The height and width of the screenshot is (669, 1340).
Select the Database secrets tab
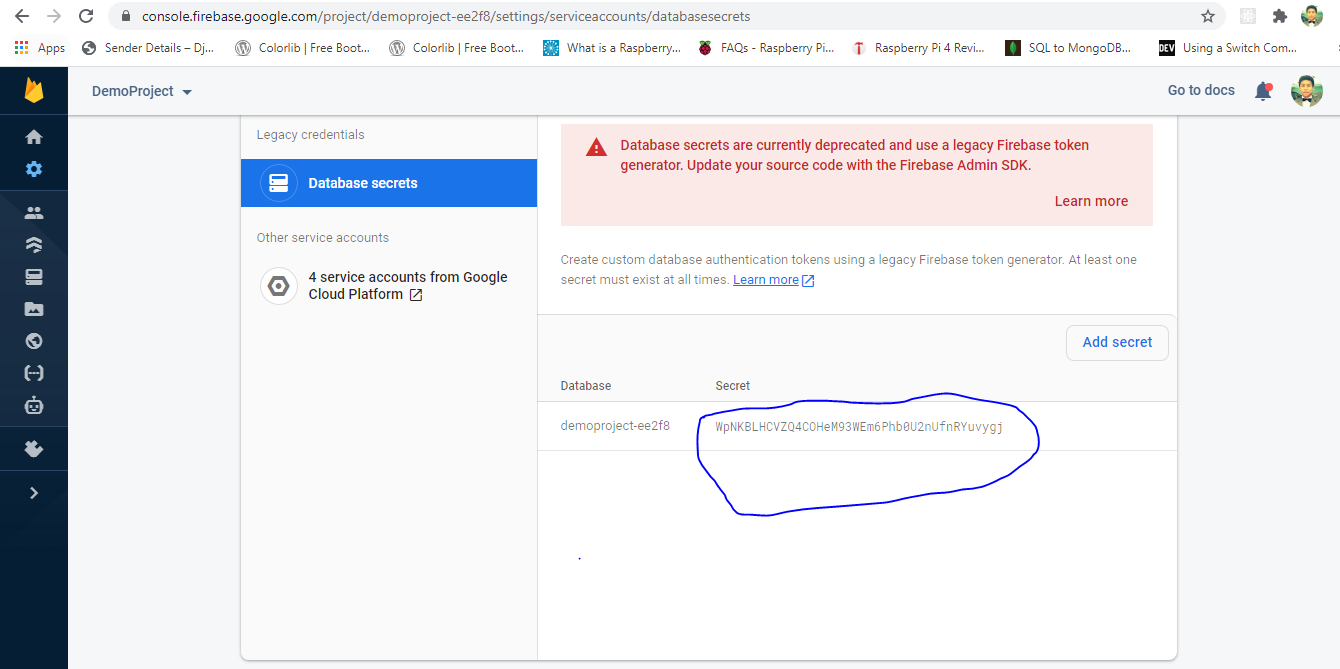pos(388,183)
